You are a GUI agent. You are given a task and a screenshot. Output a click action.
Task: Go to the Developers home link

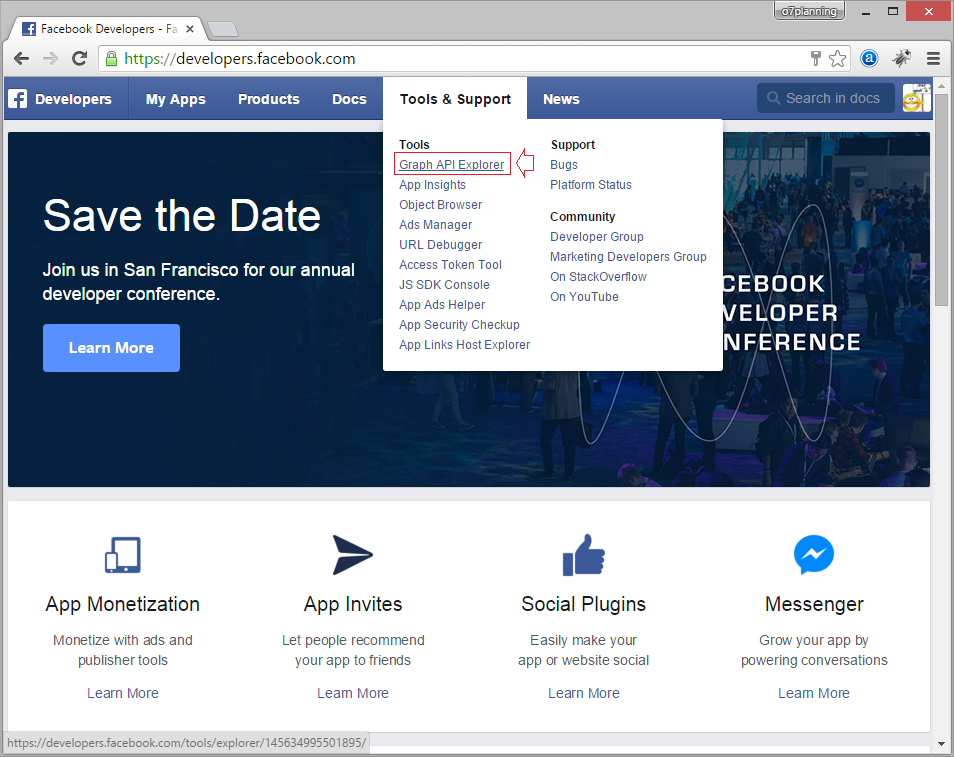[x=73, y=99]
